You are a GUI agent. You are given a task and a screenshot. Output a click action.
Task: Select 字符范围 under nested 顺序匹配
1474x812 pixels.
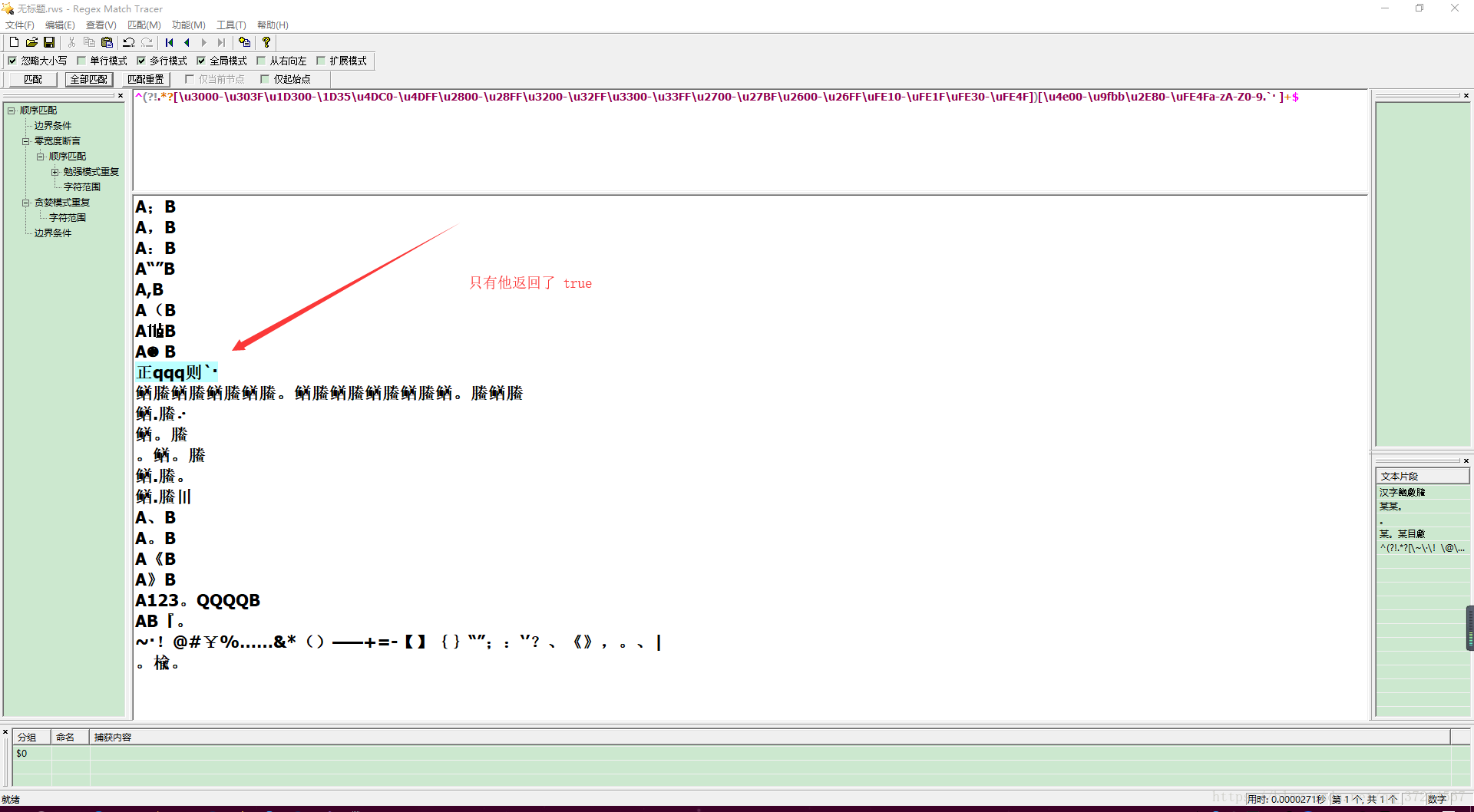[x=82, y=187]
